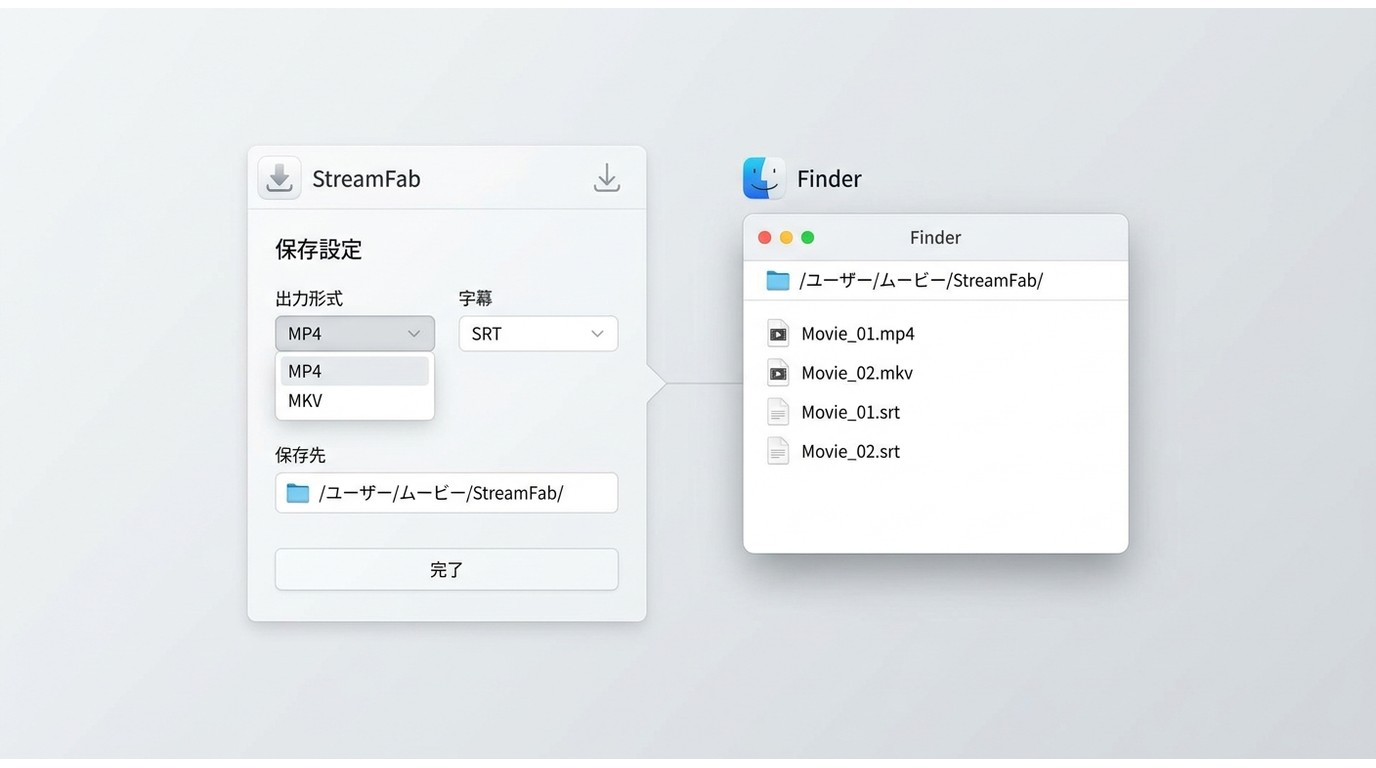Screen dimensions: 1376x768
Task: Click the 保存先 label
Action: (x=300, y=455)
